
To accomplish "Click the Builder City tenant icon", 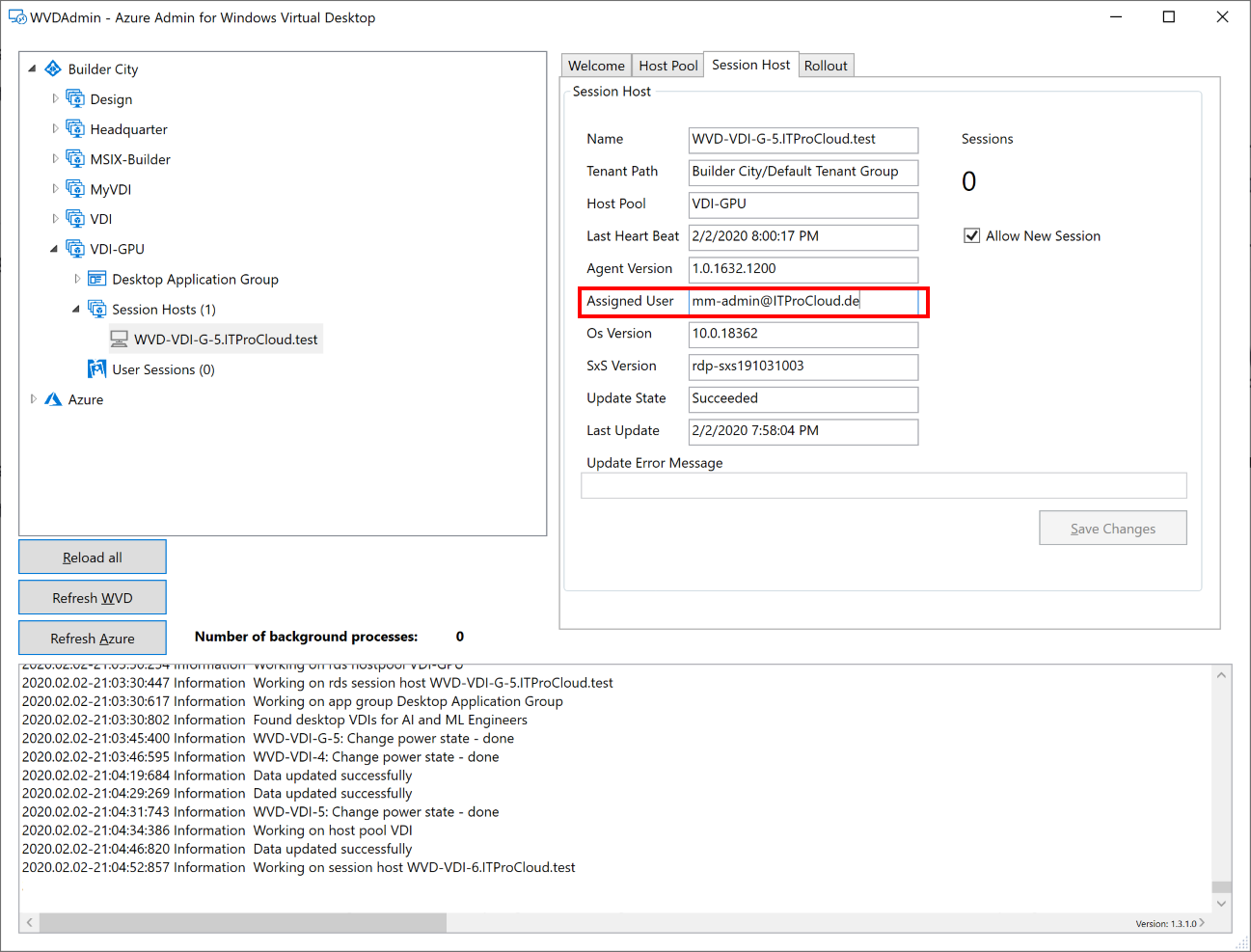I will (53, 69).
